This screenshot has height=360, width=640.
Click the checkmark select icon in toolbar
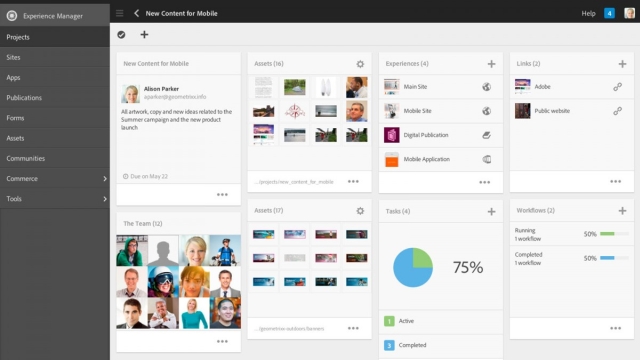[121, 35]
